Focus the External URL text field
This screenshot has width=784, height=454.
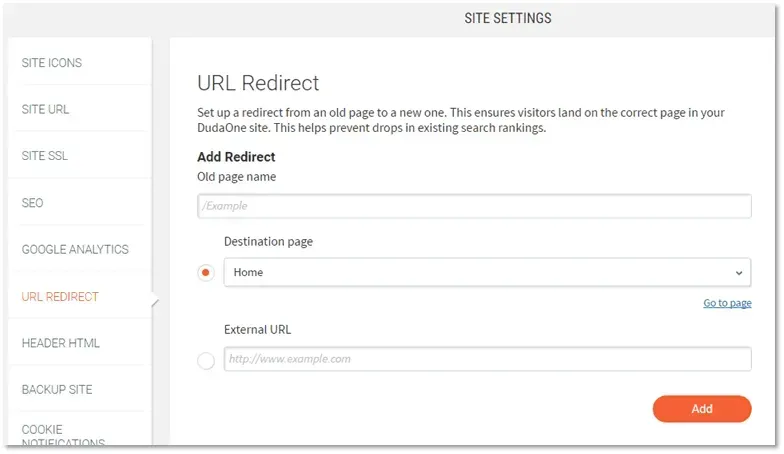(487, 359)
